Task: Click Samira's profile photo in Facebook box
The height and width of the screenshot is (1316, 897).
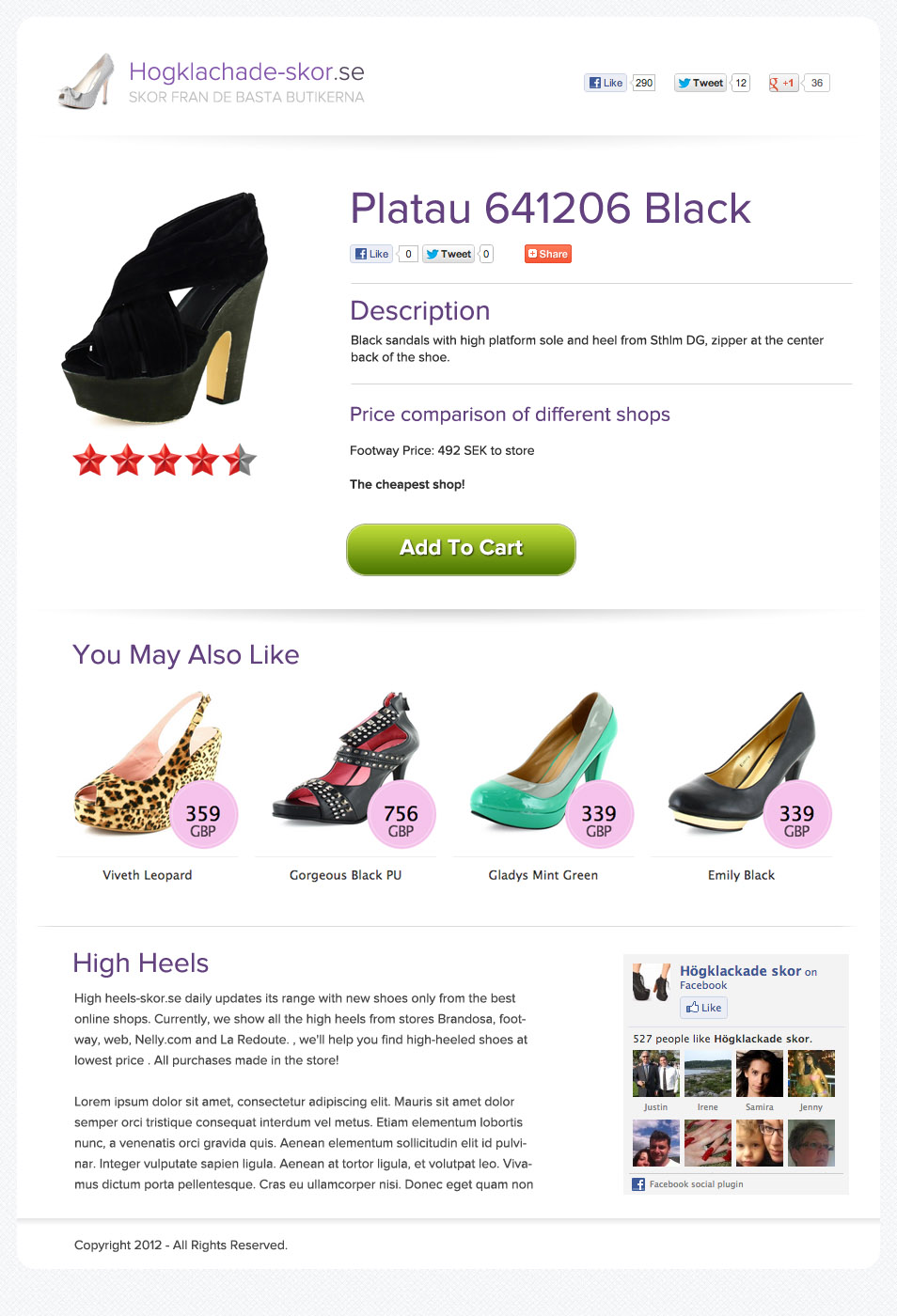Action: click(x=760, y=1073)
